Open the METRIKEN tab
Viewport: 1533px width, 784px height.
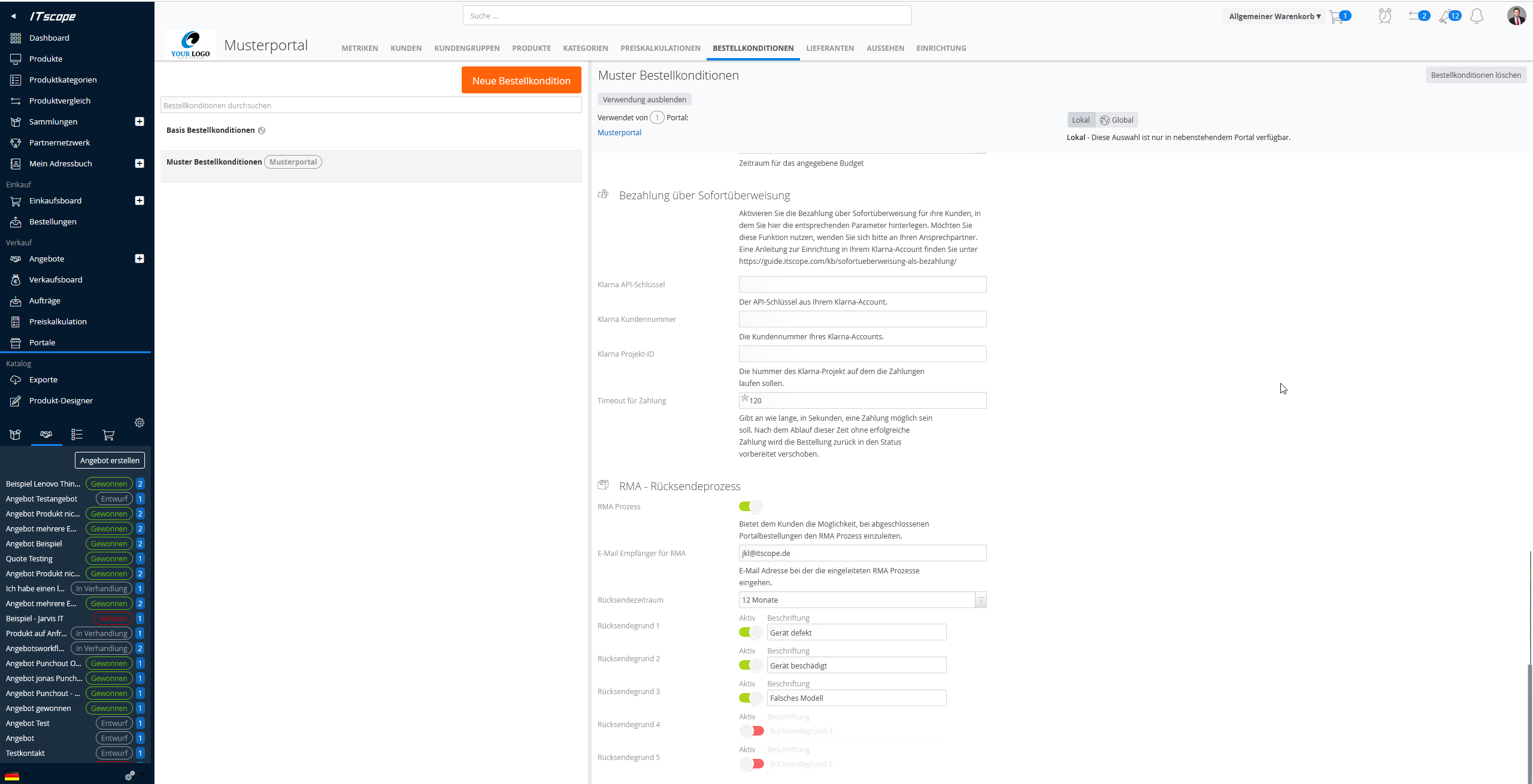tap(360, 48)
